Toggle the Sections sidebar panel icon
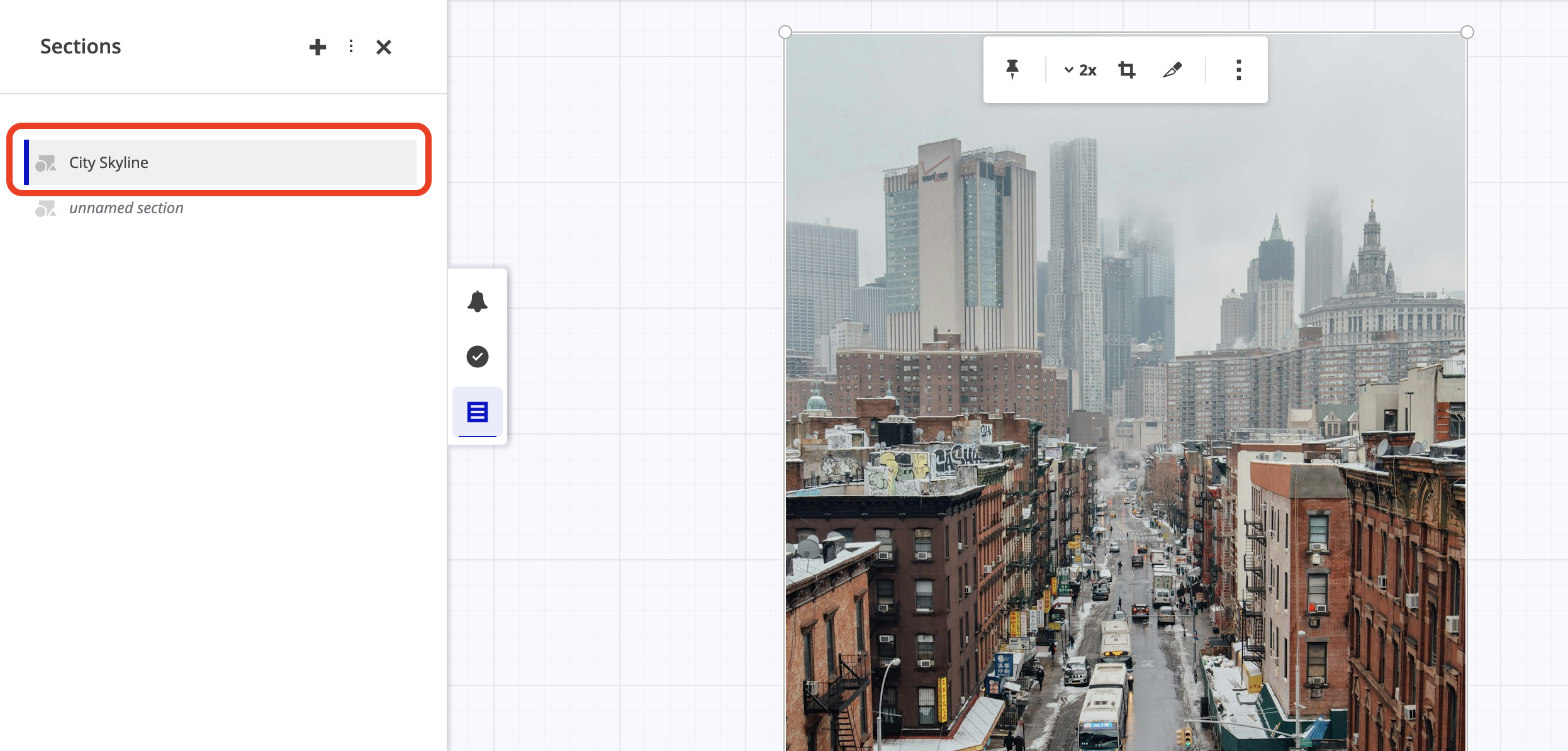This screenshot has width=1568, height=751. (477, 413)
